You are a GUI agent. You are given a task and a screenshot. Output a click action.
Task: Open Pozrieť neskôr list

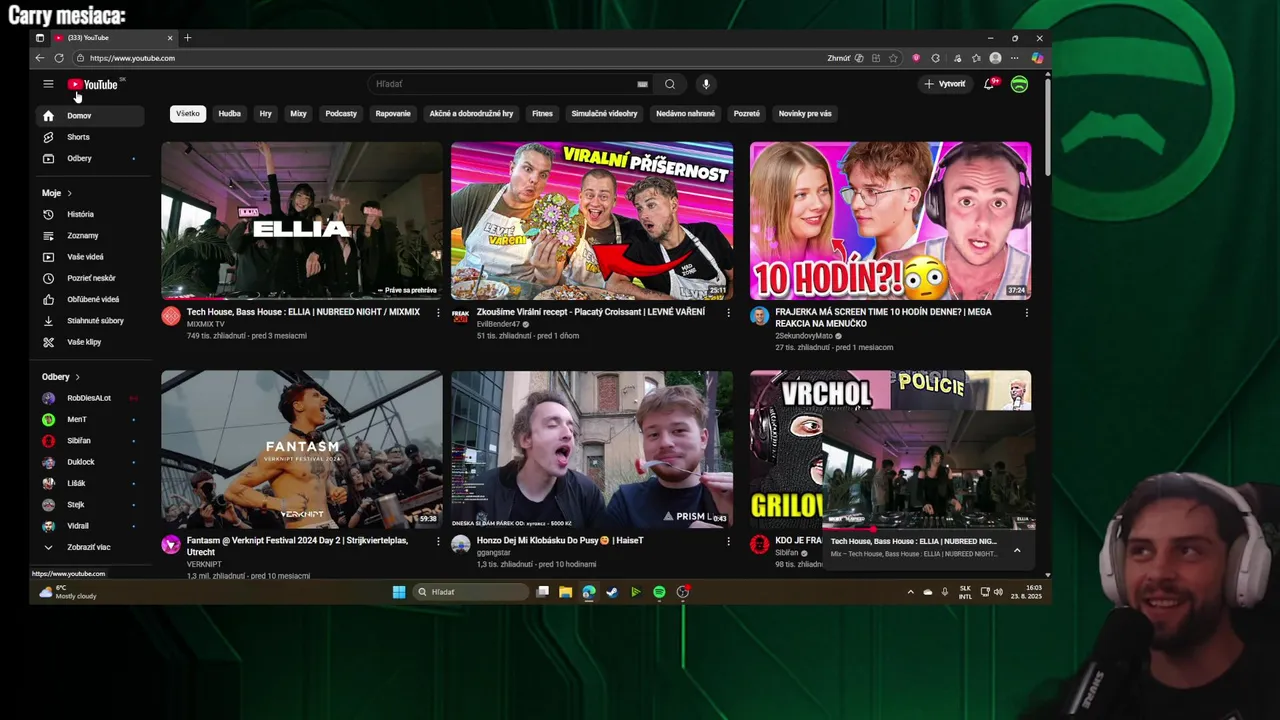click(x=91, y=278)
